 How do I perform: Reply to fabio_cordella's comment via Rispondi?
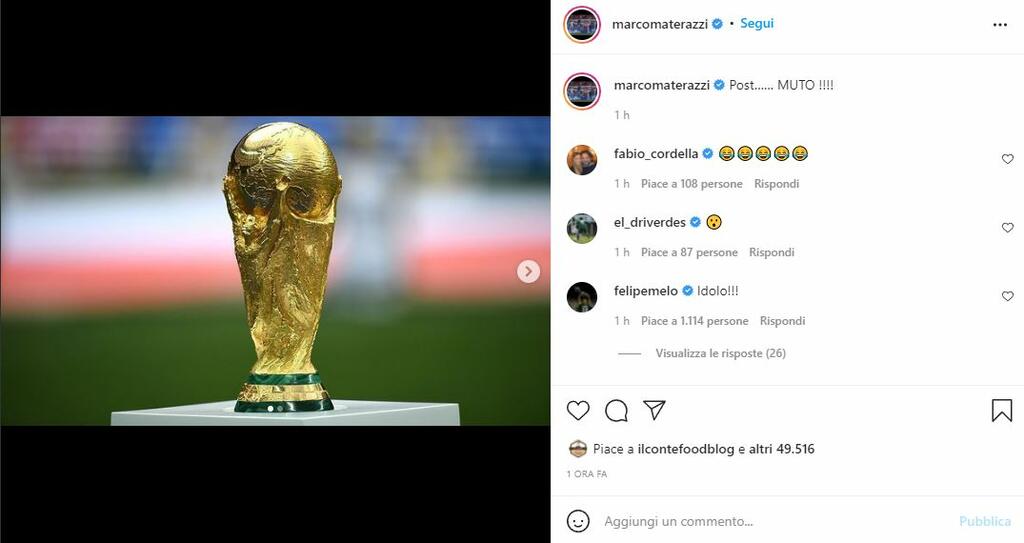click(776, 184)
